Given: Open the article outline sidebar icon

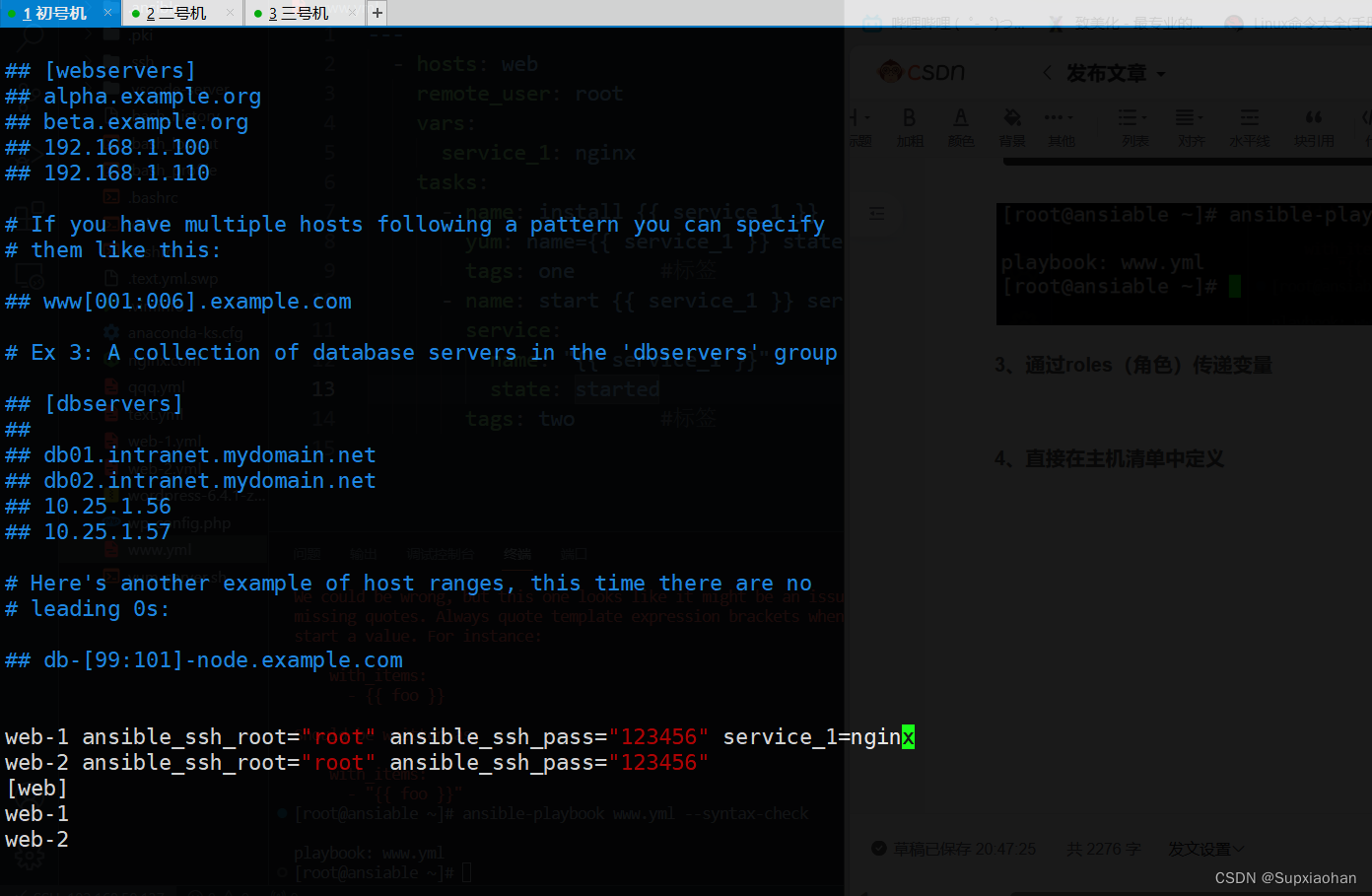Looking at the screenshot, I should [x=877, y=214].
